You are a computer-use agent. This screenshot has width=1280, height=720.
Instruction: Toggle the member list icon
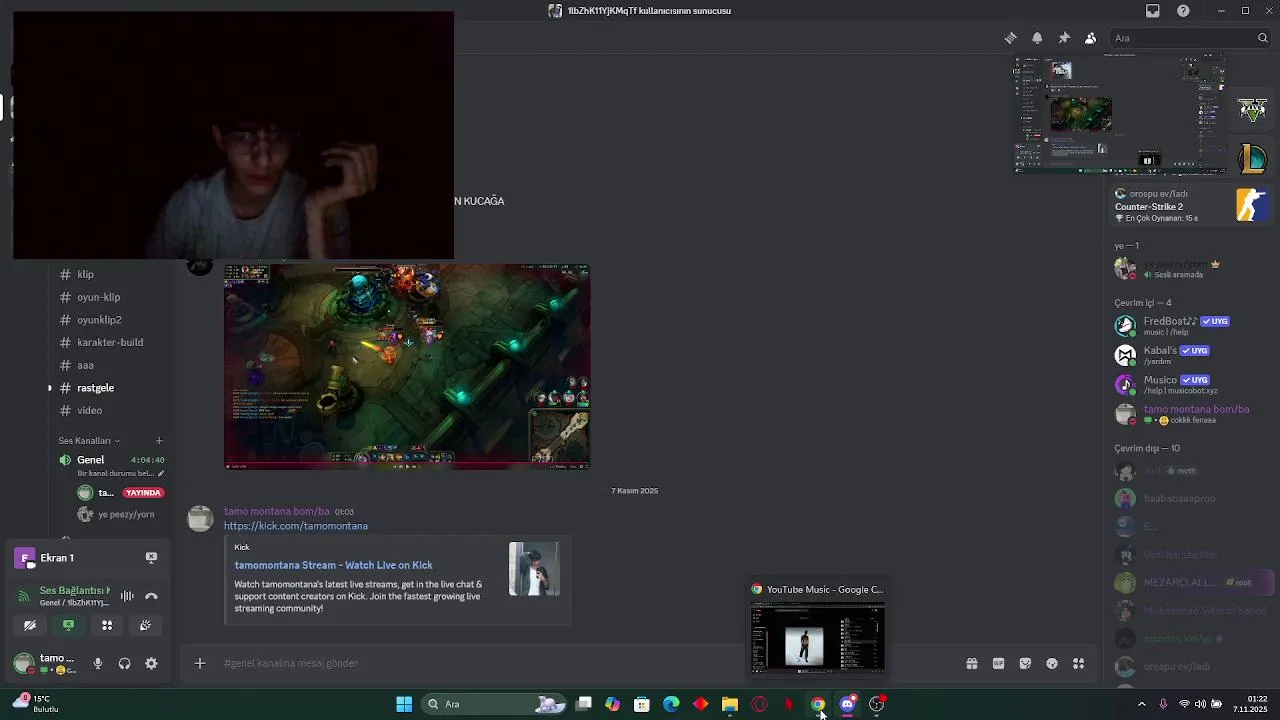(1090, 38)
